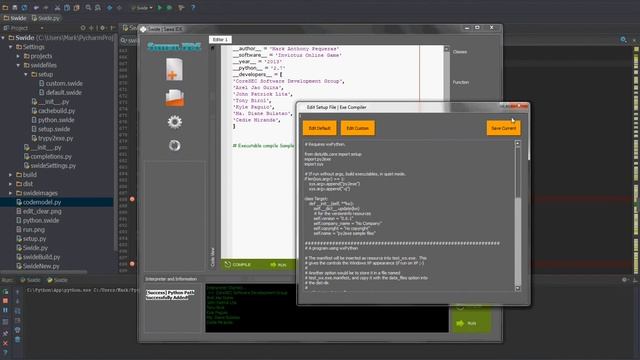Click the open file icon in Swide sidebar
This screenshot has height=360, width=640.
pyautogui.click(x=175, y=98)
